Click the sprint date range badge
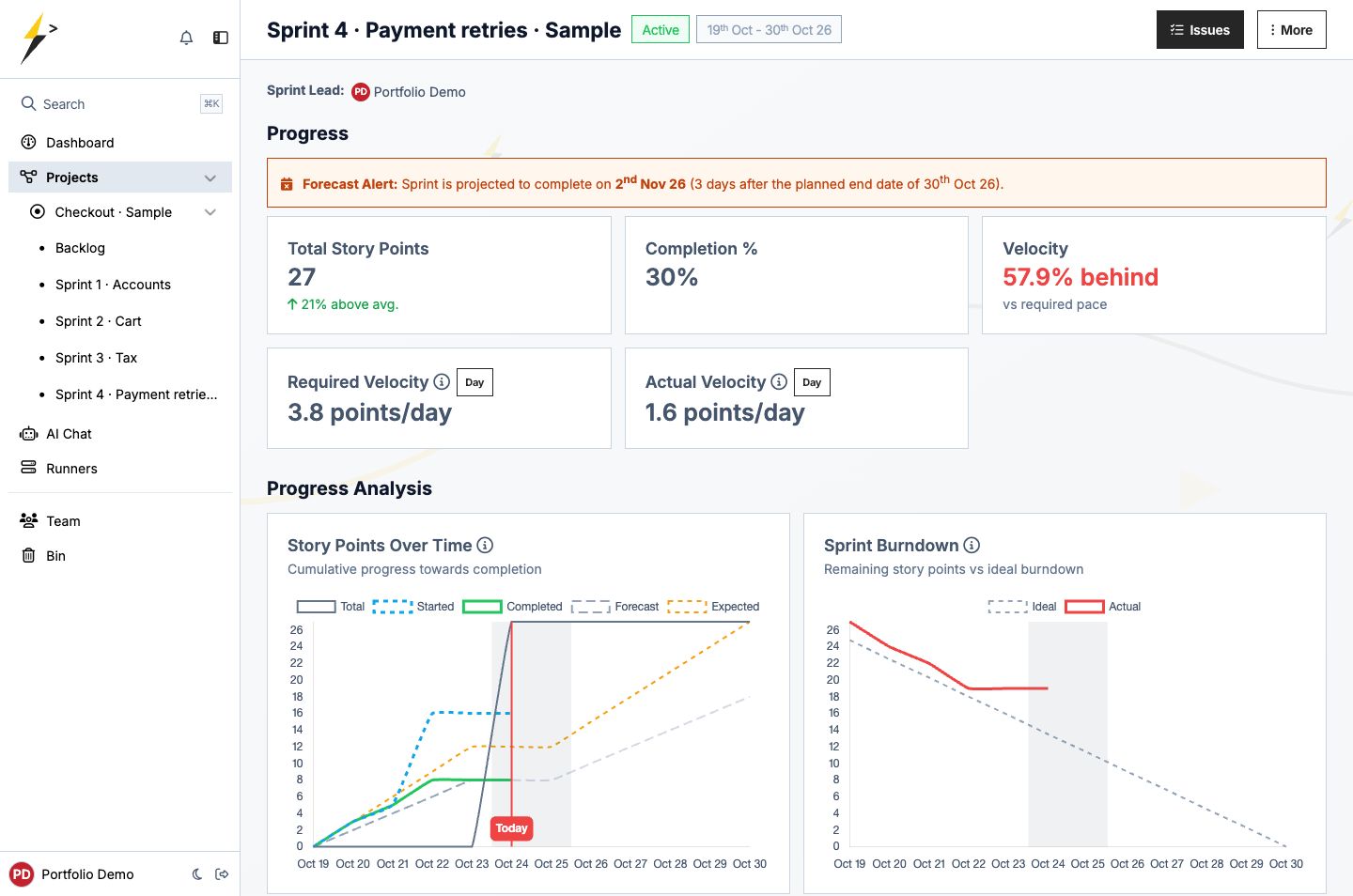The width and height of the screenshot is (1353, 896). [x=769, y=30]
